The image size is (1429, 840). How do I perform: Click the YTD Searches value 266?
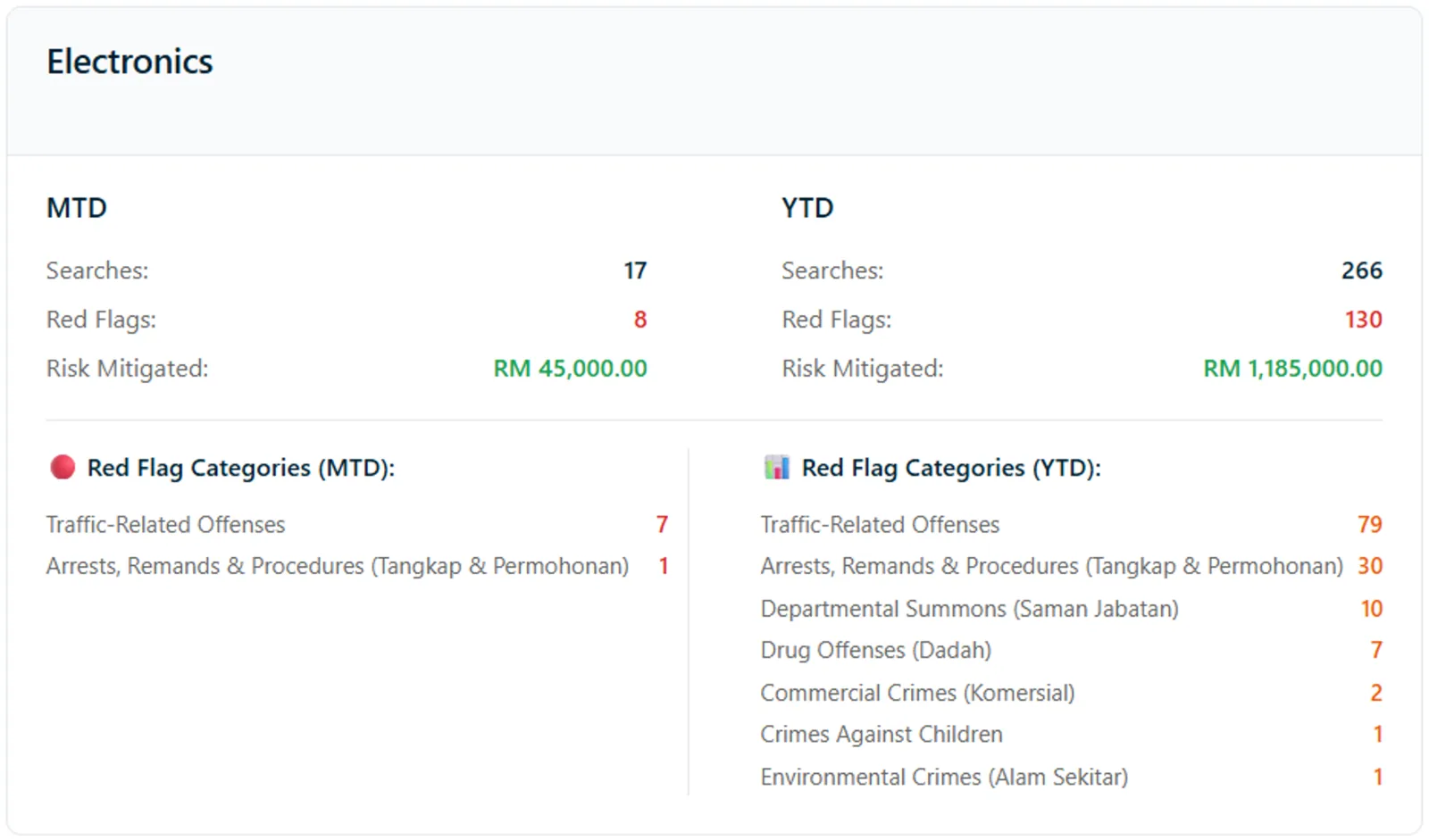(1362, 270)
